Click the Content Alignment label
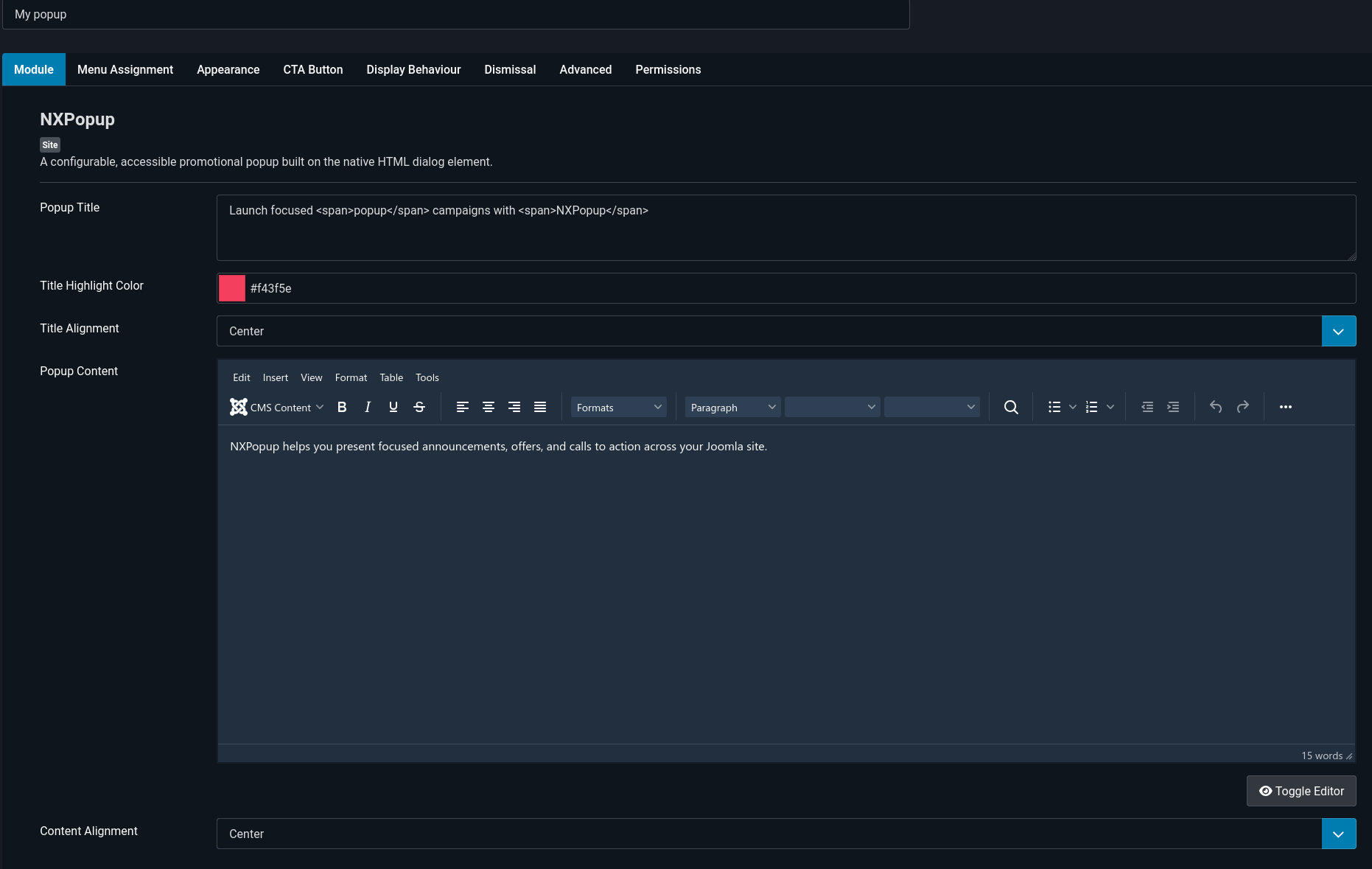Screen dimensions: 1372x869 88,831
